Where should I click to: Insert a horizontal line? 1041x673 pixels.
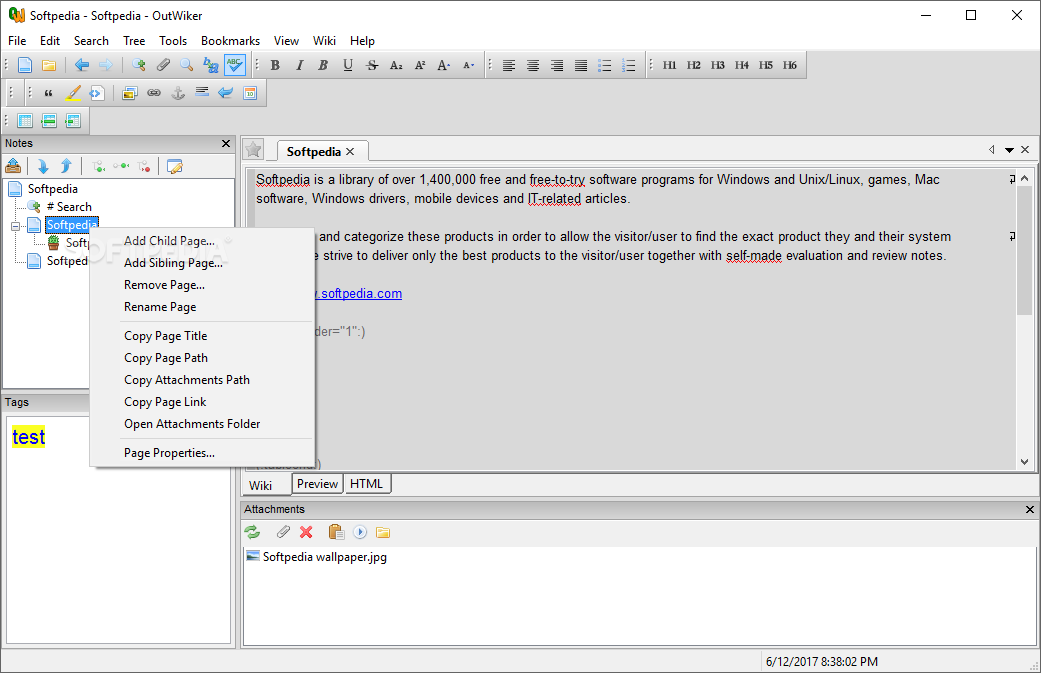pos(202,93)
